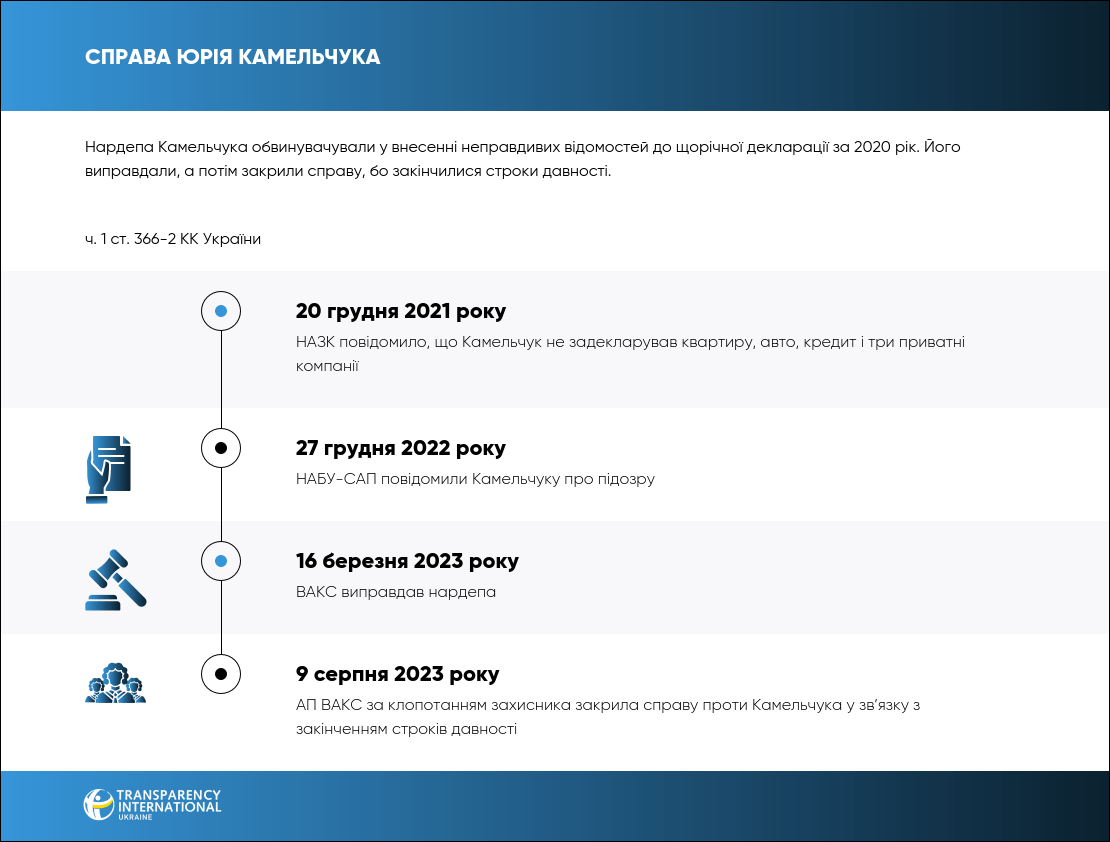Click the 'Transparency International Ukraine' logo text
The height and width of the screenshot is (842, 1110).
(x=168, y=805)
